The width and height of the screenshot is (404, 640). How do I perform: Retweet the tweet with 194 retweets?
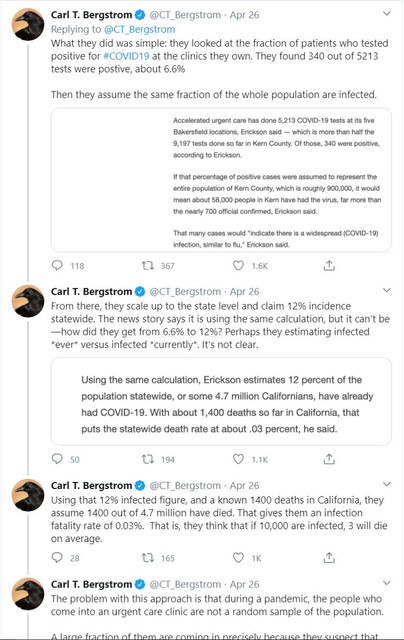[x=147, y=459]
